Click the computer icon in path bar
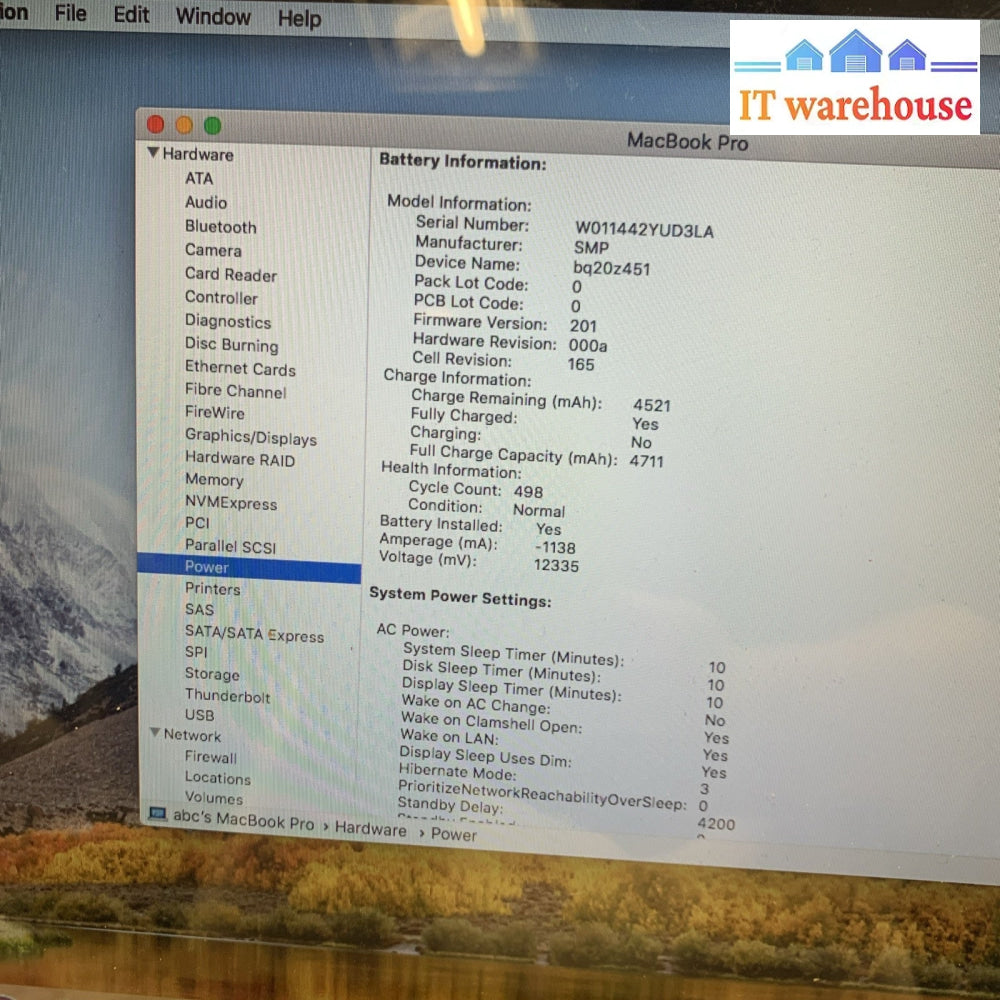 [x=157, y=814]
